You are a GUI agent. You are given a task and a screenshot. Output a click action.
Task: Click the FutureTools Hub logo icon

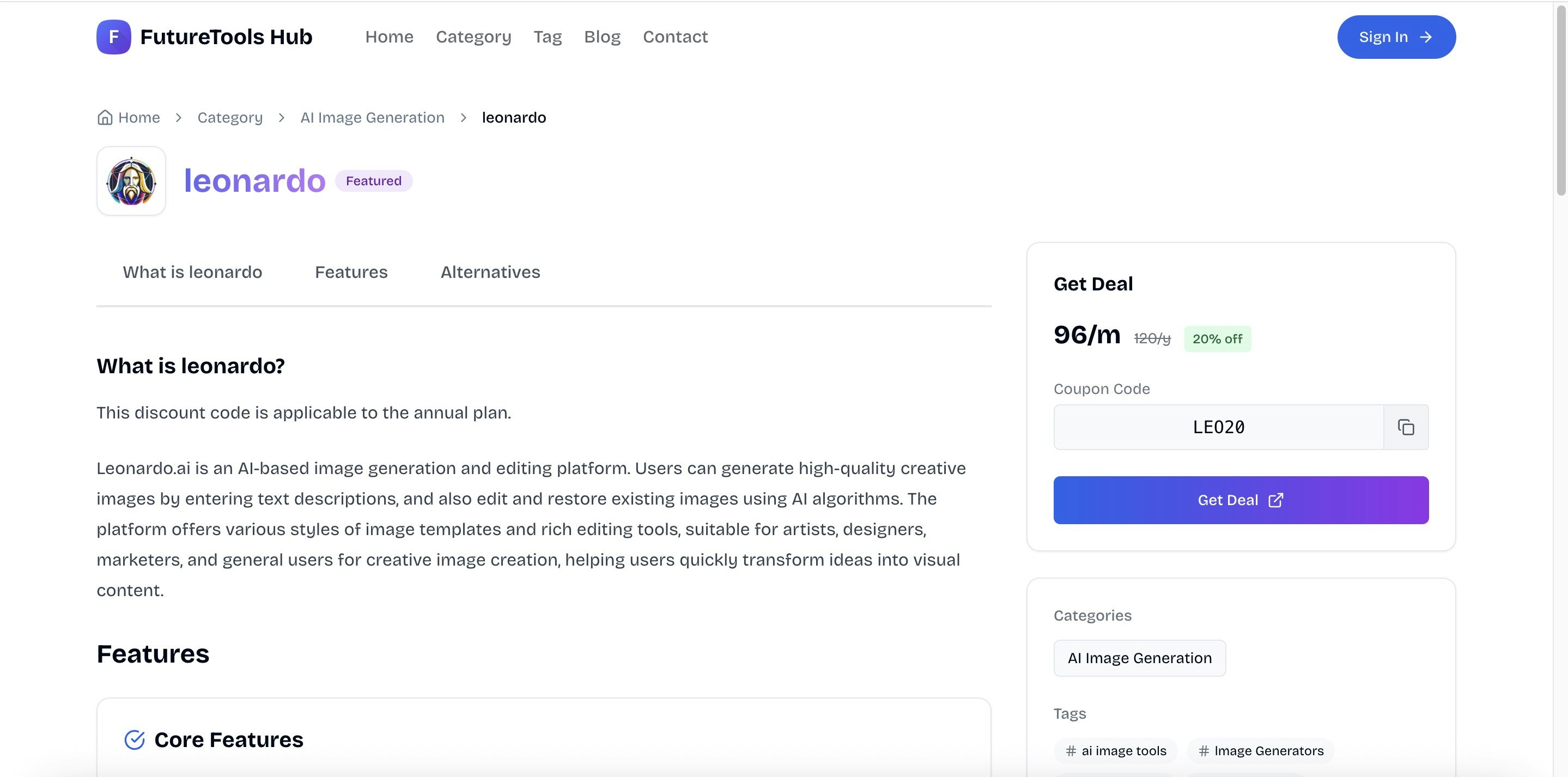113,37
